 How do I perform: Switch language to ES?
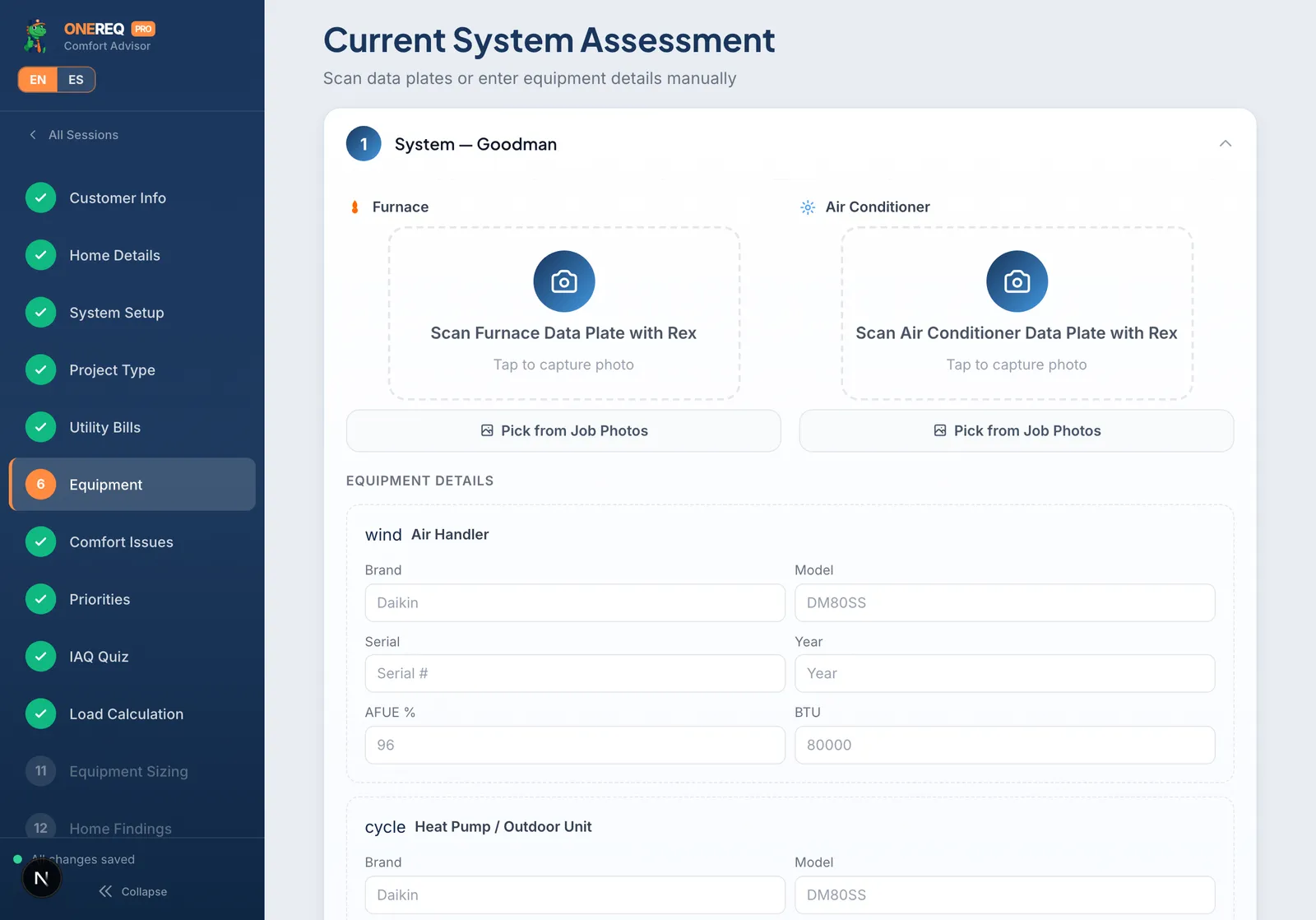click(76, 80)
